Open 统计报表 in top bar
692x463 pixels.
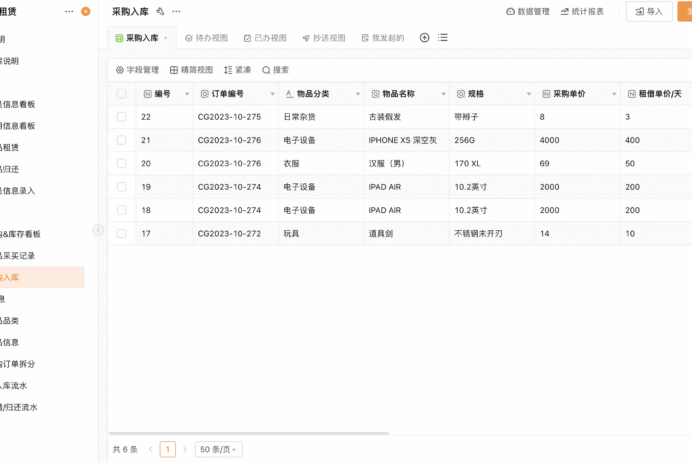pyautogui.click(x=582, y=11)
